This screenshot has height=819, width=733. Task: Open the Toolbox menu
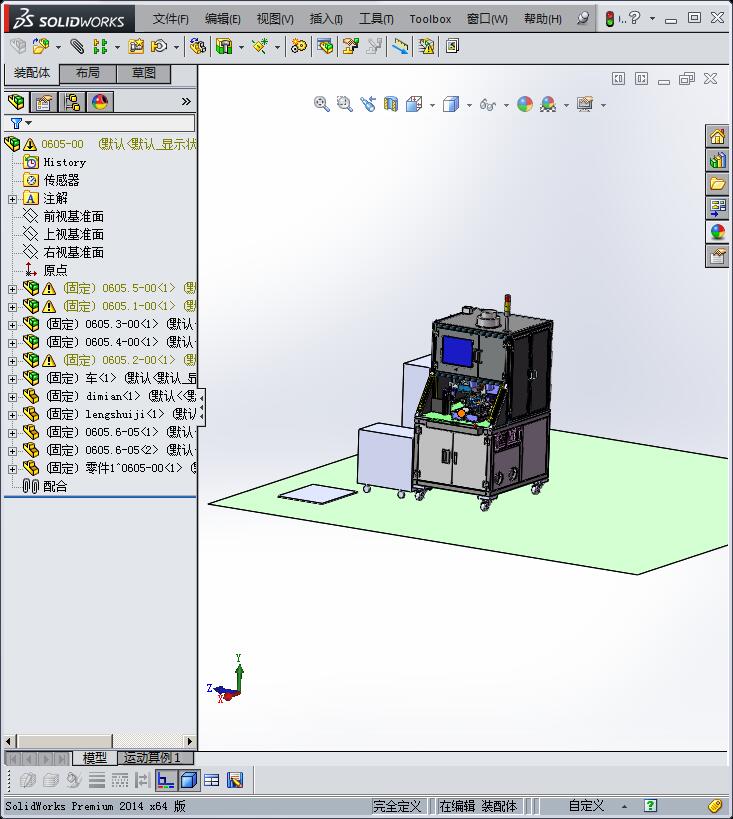tap(430, 19)
